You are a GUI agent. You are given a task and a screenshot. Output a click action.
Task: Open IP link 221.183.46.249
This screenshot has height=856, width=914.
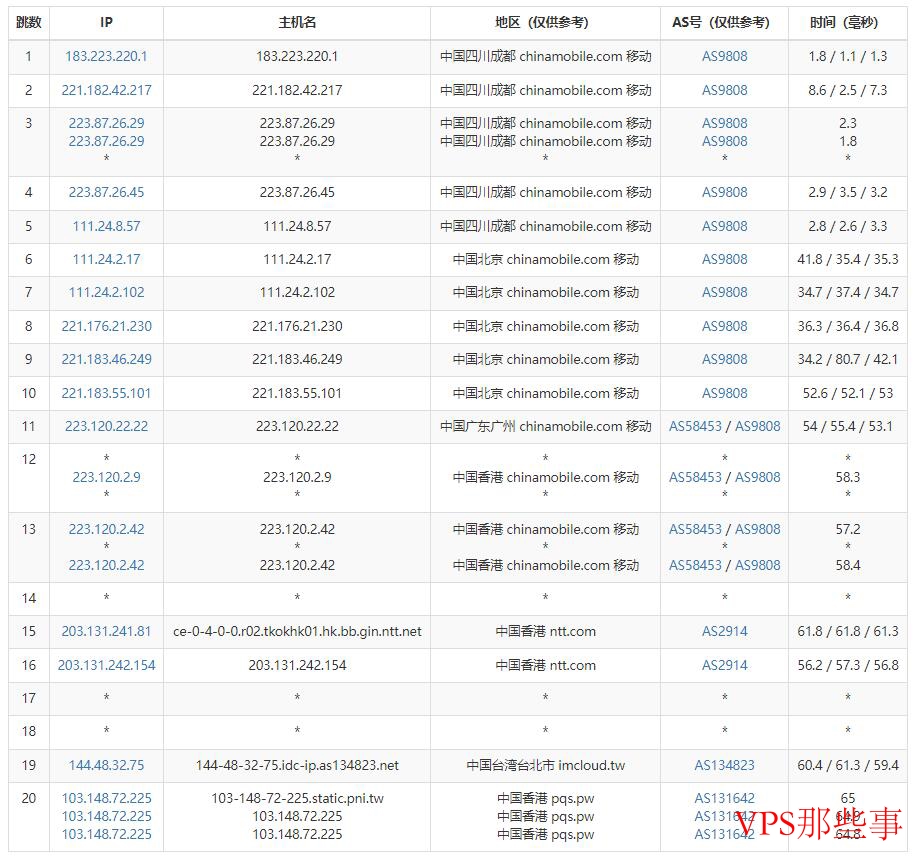click(106, 360)
